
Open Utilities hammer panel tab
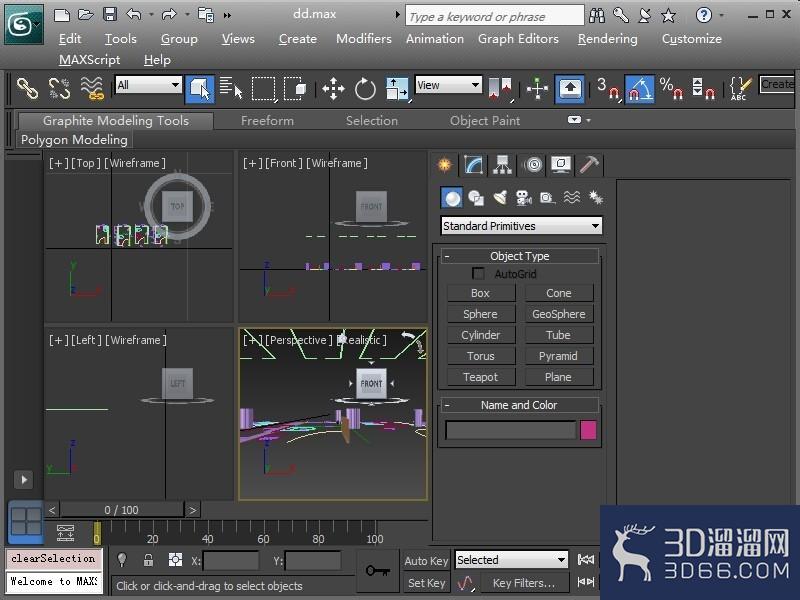click(590, 165)
